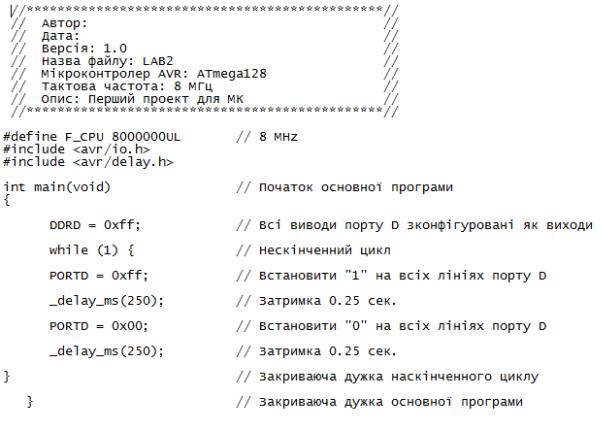Click the Мікроконтролер AVR: ATmega128 comment
Screen dimensions: 602x423
point(154,74)
